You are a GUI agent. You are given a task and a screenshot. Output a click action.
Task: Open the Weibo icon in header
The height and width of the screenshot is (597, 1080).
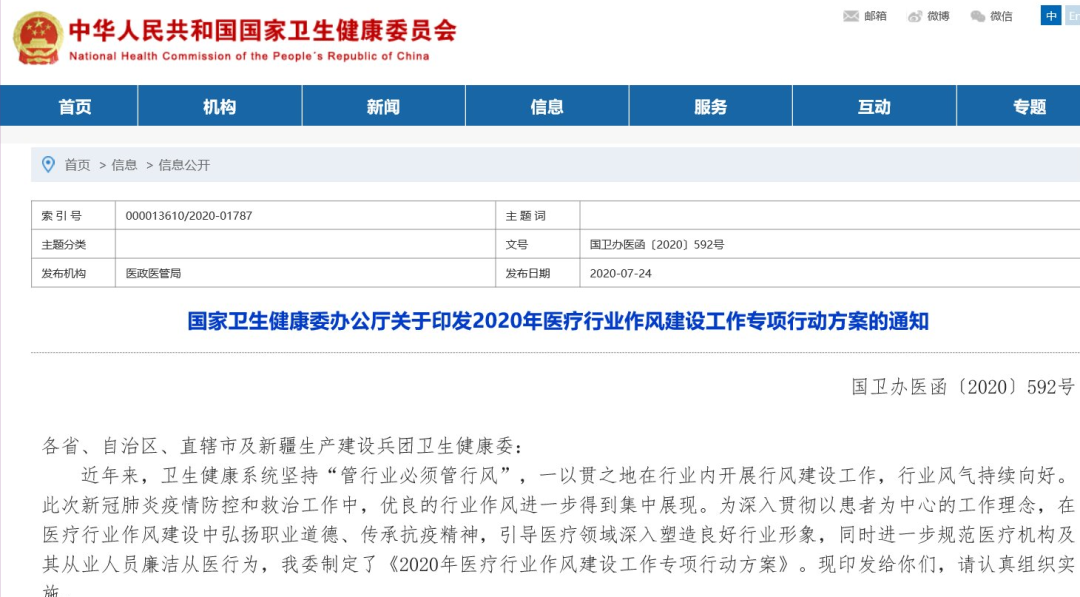[915, 16]
